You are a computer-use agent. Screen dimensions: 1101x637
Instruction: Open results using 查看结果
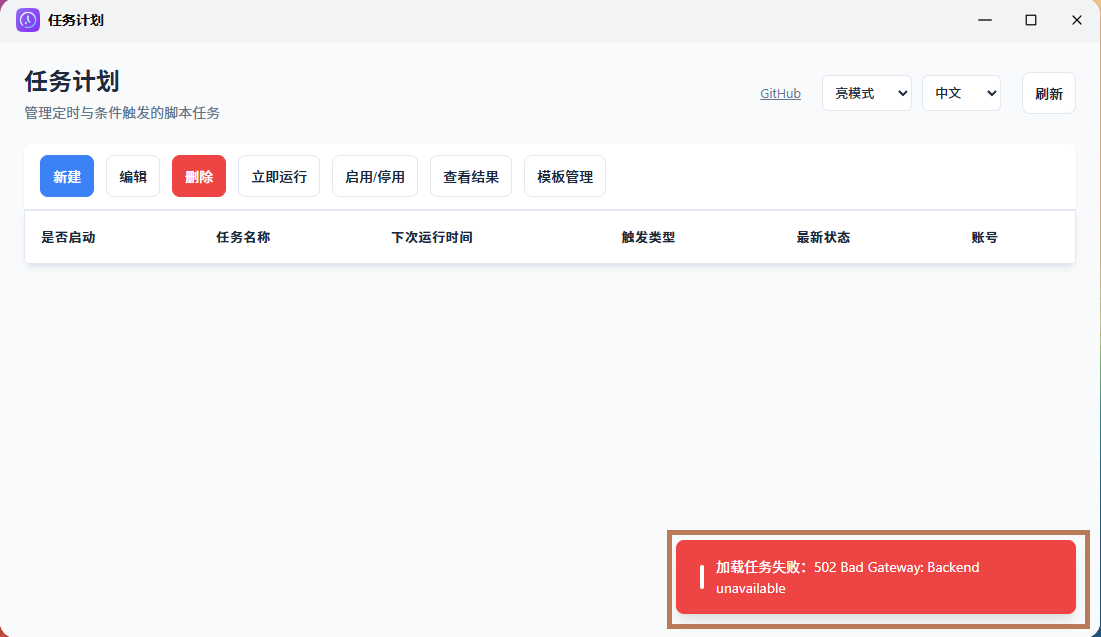coord(470,176)
